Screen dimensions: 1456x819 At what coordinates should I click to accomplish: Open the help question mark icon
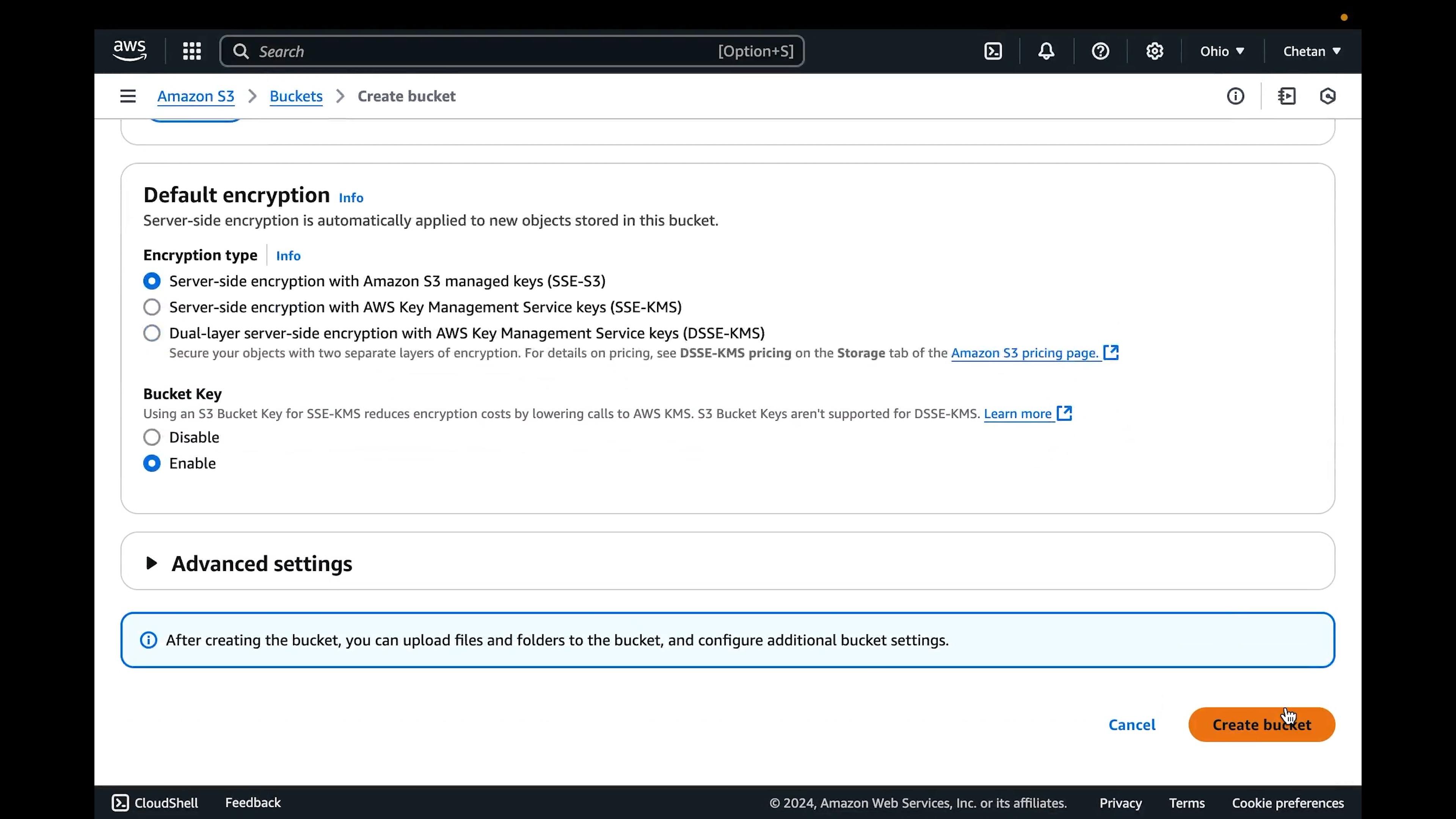coord(1100,51)
